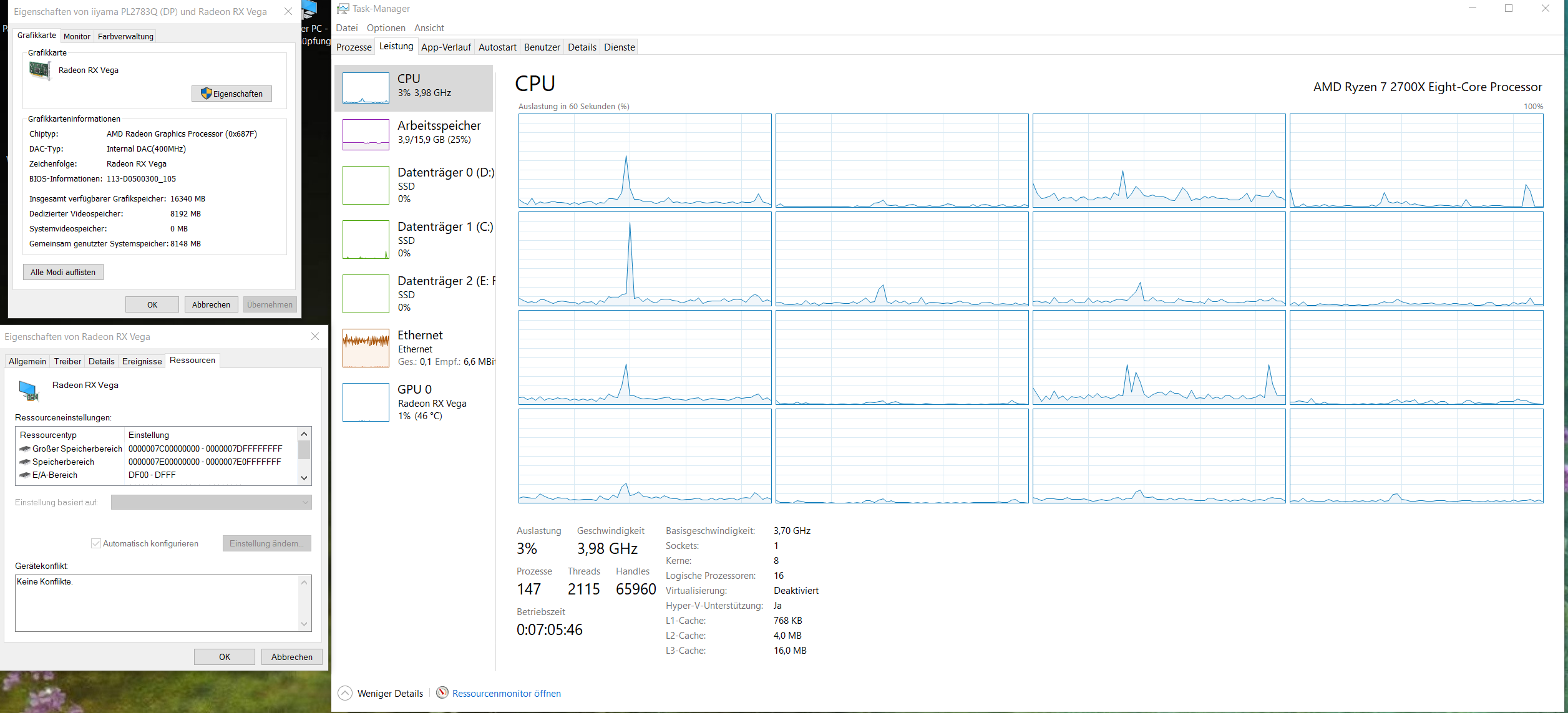The width and height of the screenshot is (1568, 713).
Task: Click the Task-Manager title bar icon
Action: (344, 8)
